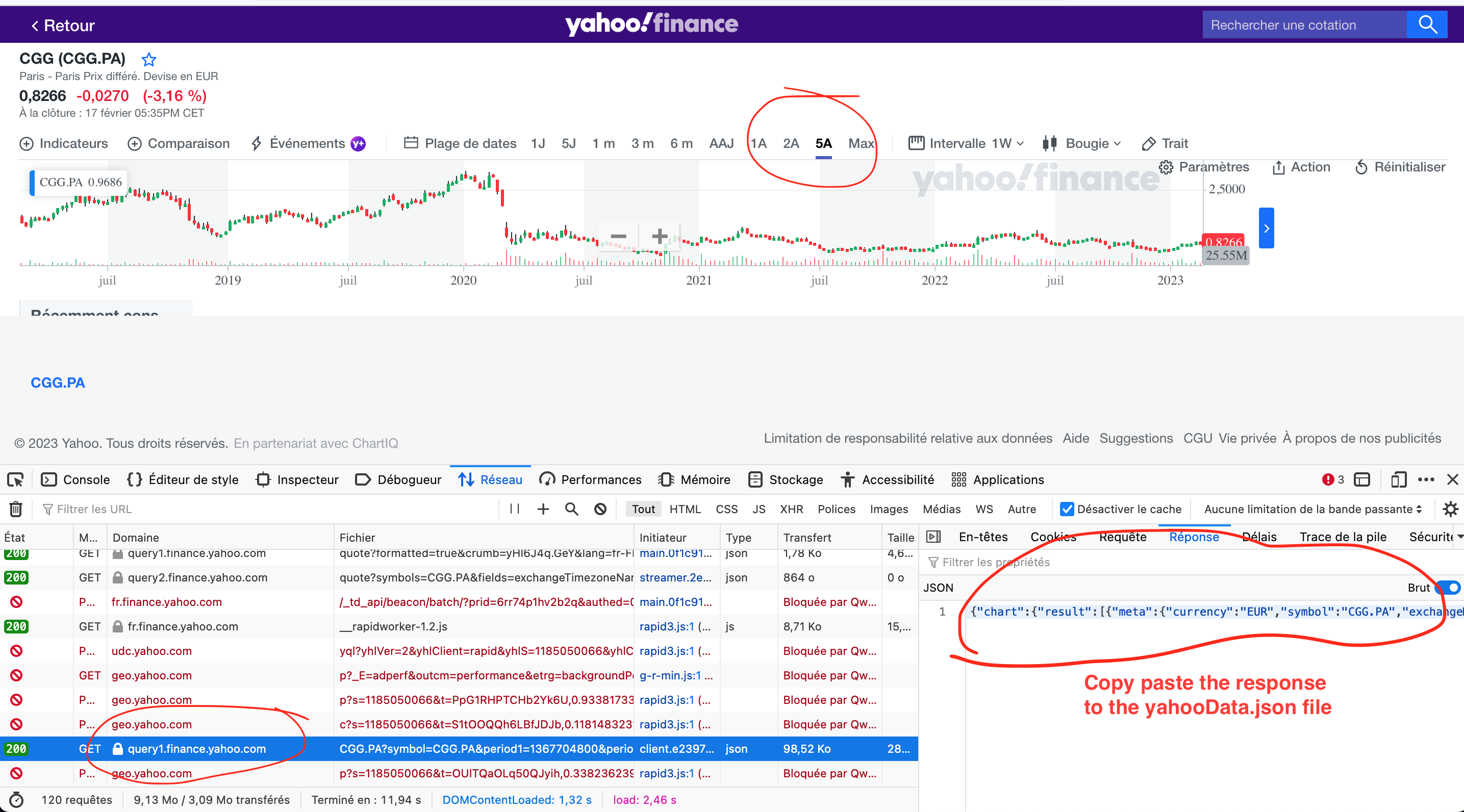Click the CGG.PA link

coord(58,383)
